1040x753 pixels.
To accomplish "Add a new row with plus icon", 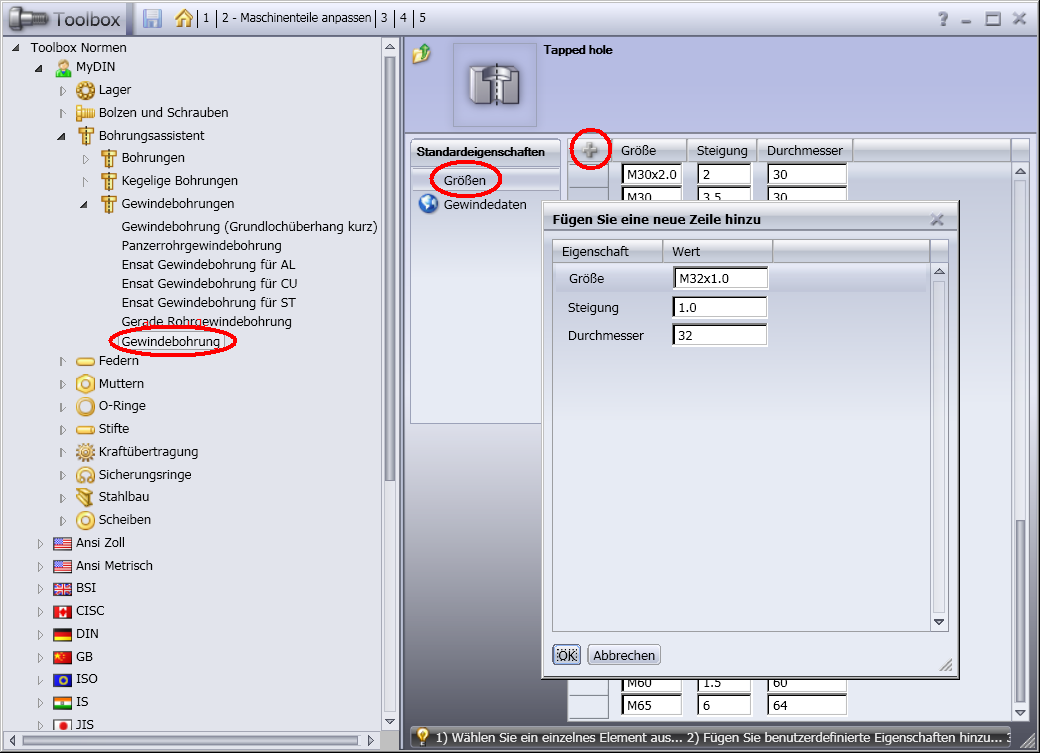I will click(590, 151).
